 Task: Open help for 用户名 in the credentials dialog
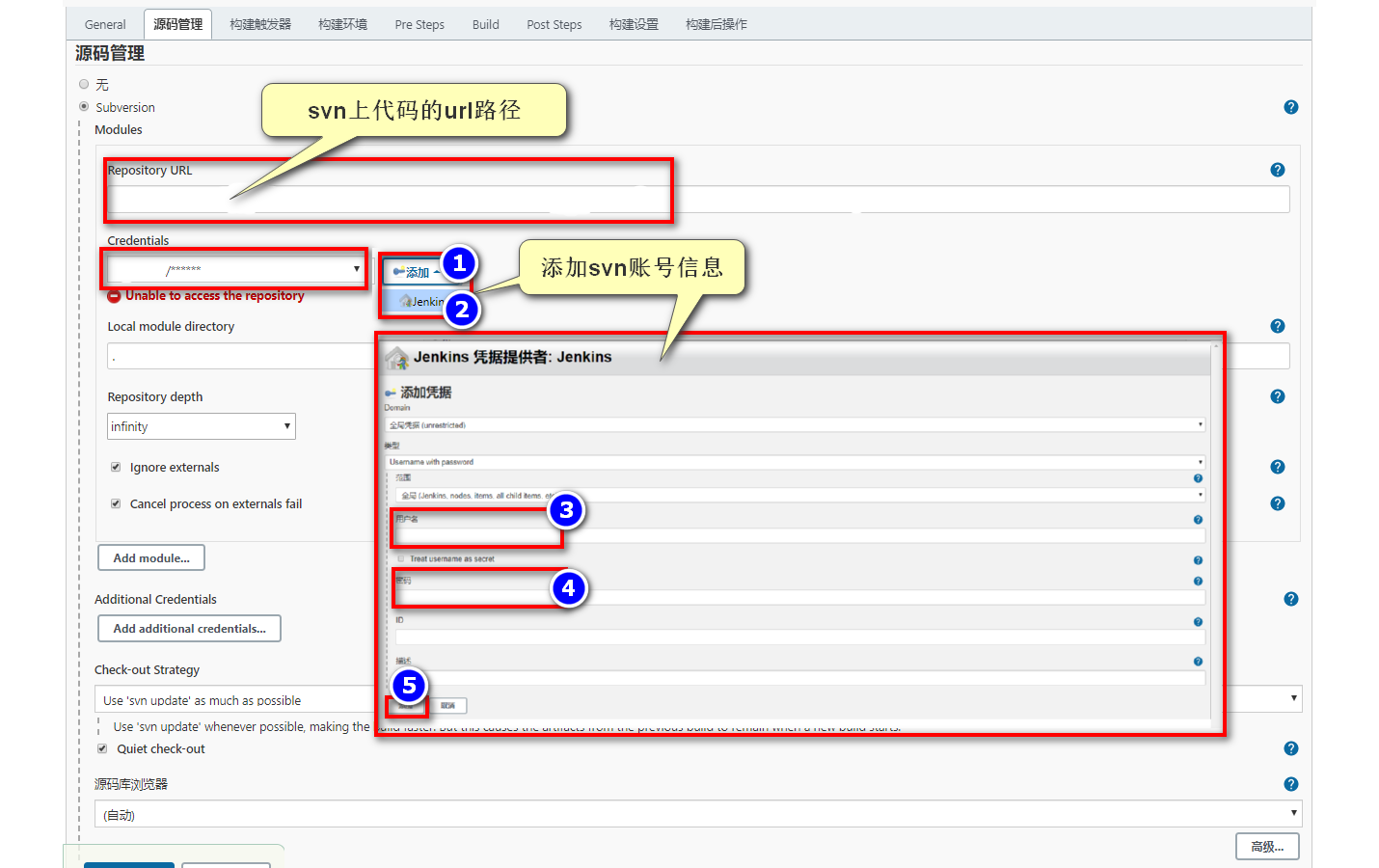click(x=1198, y=520)
